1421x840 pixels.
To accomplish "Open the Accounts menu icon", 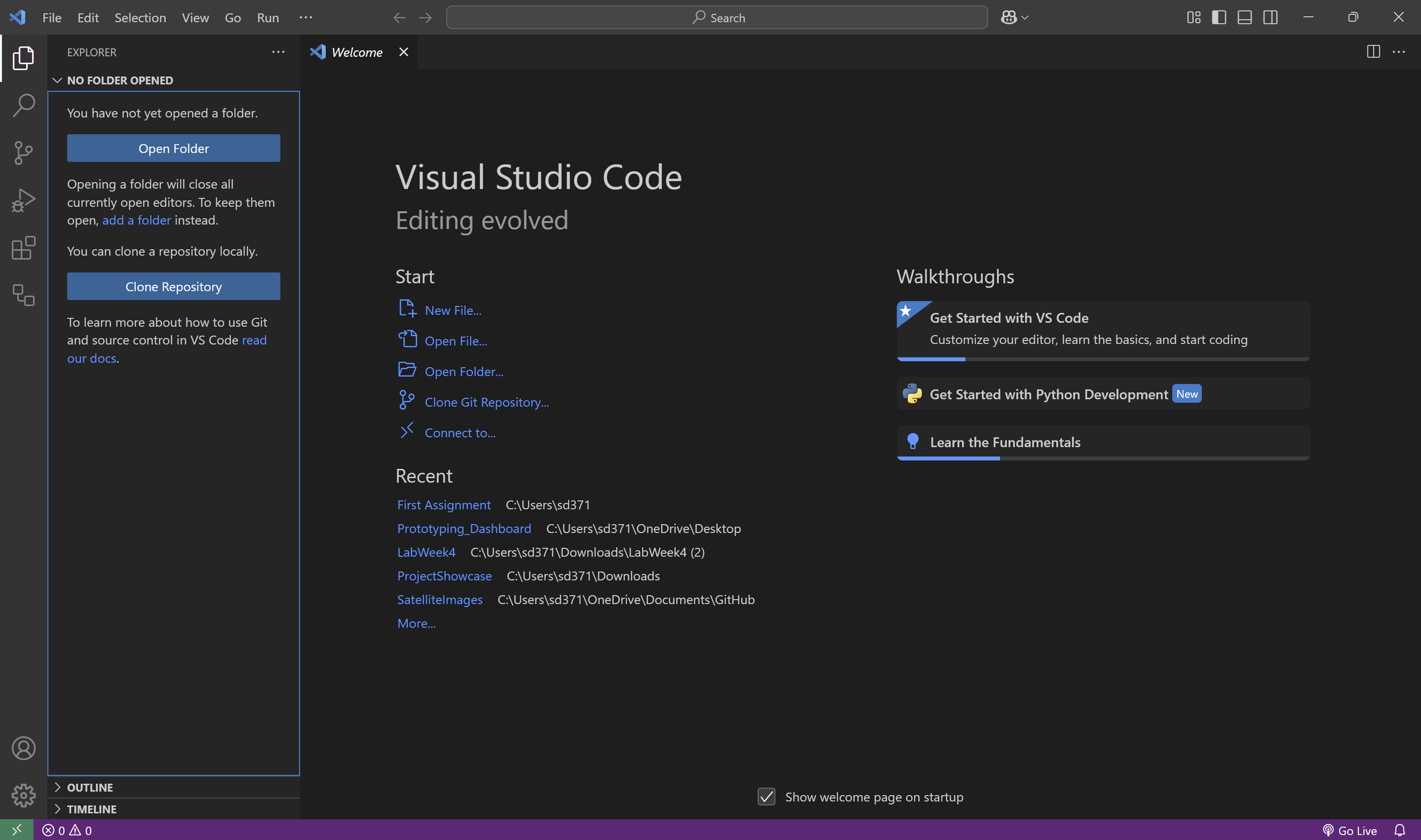I will click(23, 748).
